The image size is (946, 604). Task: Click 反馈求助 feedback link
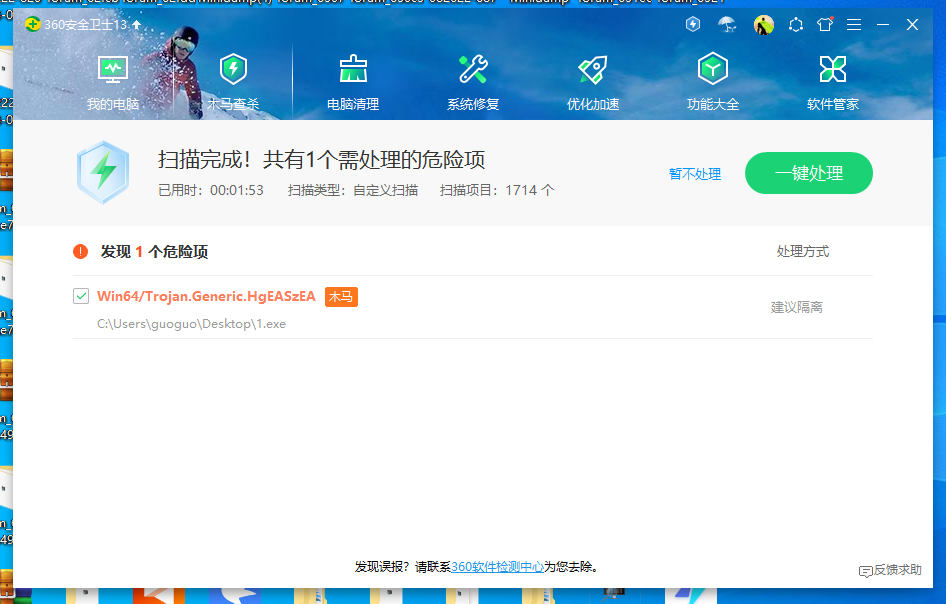pos(890,570)
